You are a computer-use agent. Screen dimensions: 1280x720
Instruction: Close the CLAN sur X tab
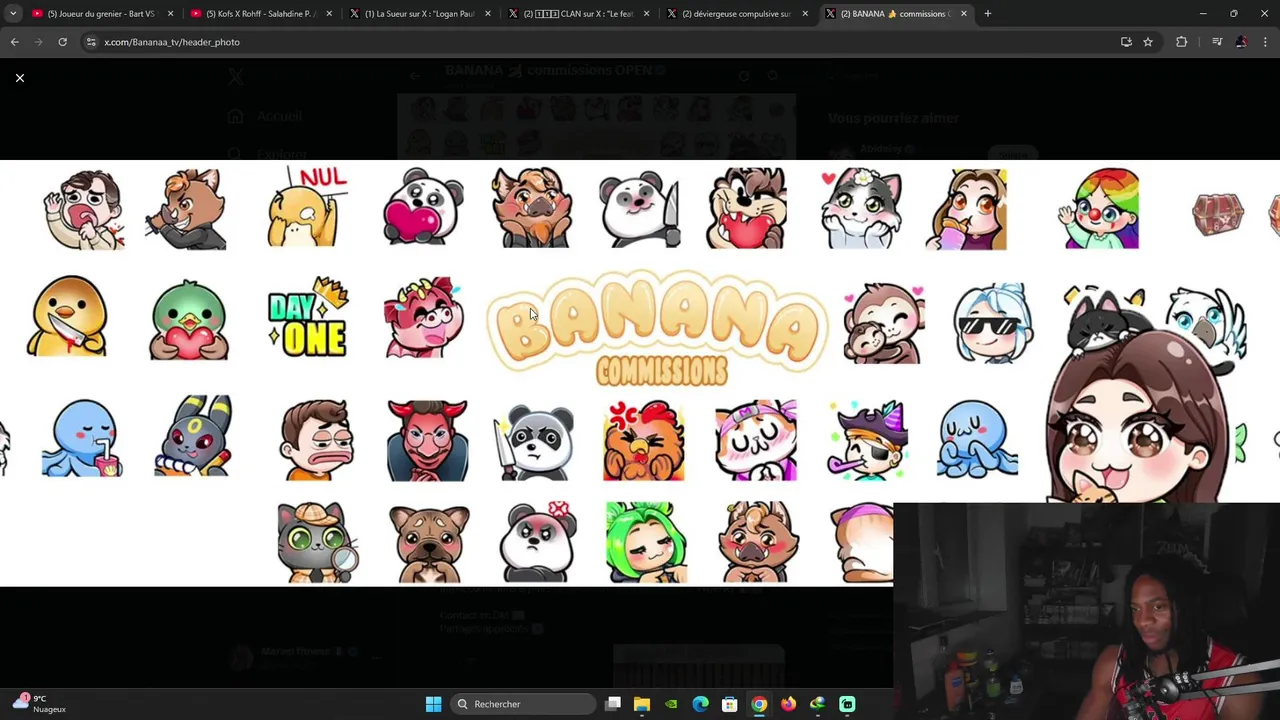tap(647, 14)
